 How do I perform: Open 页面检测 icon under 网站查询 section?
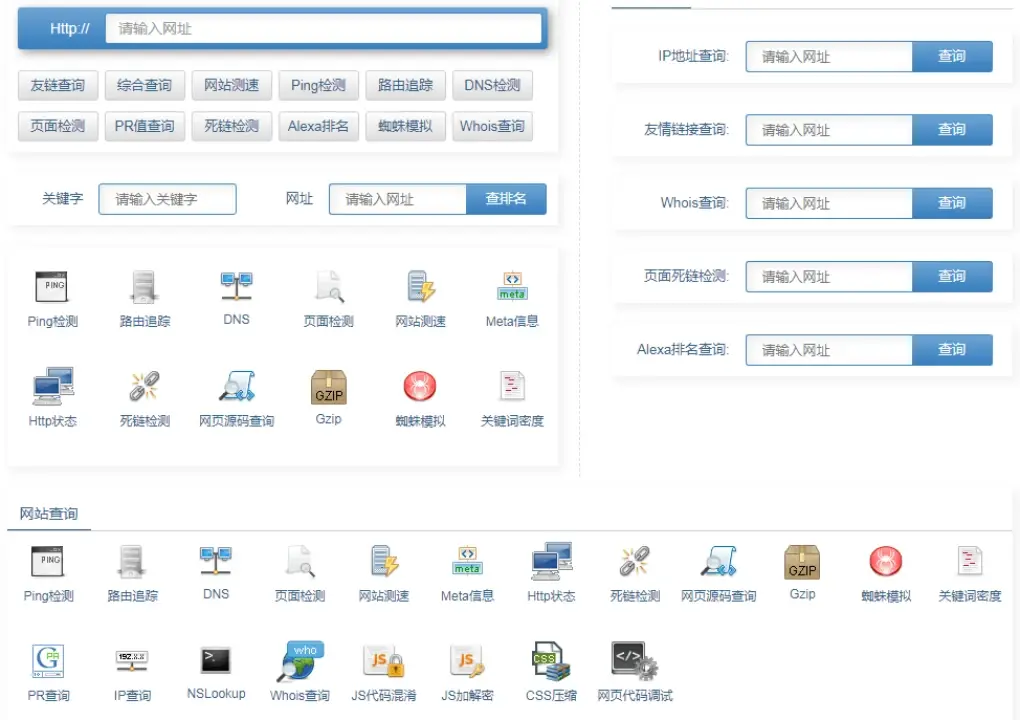tap(300, 561)
